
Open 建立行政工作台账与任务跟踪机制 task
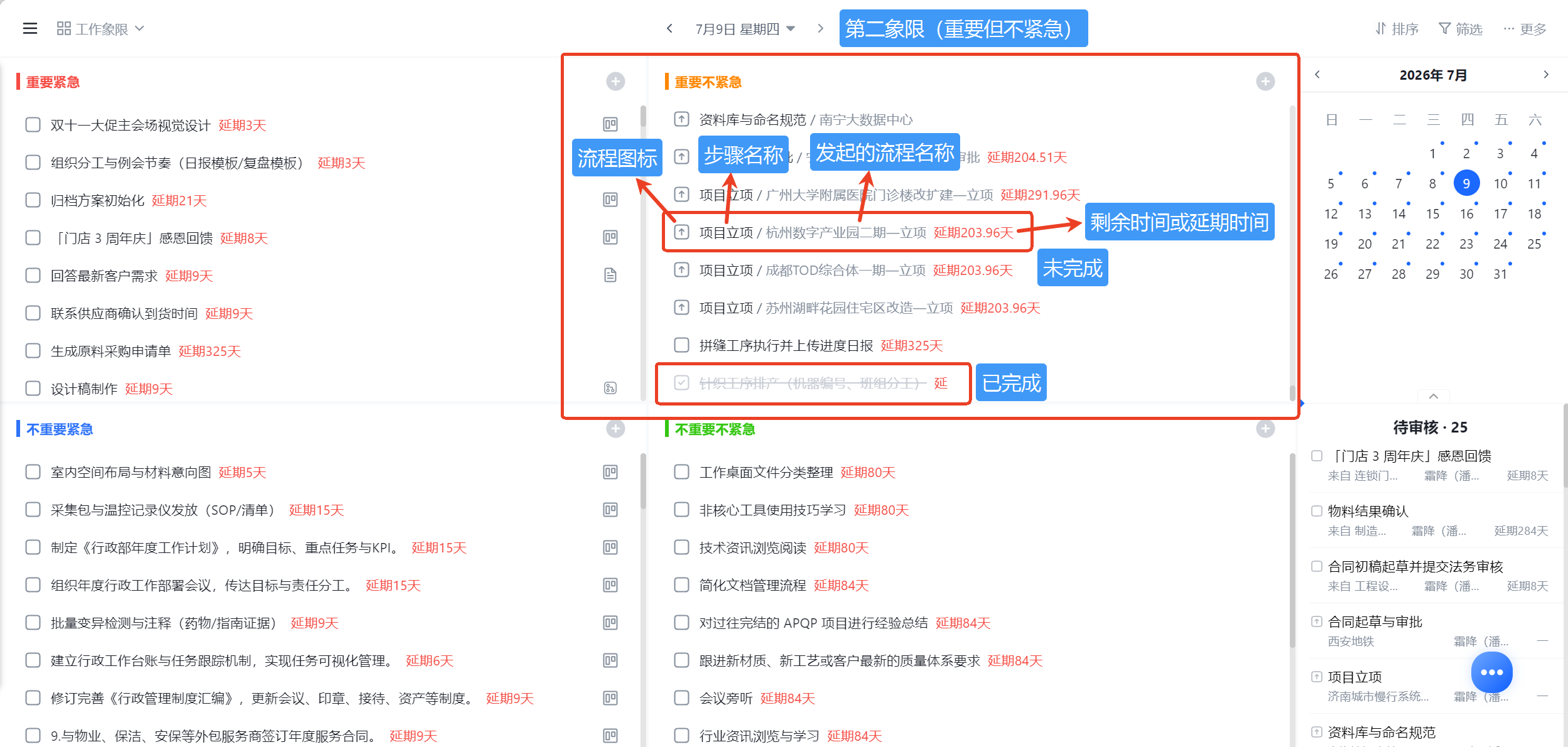pyautogui.click(x=224, y=660)
